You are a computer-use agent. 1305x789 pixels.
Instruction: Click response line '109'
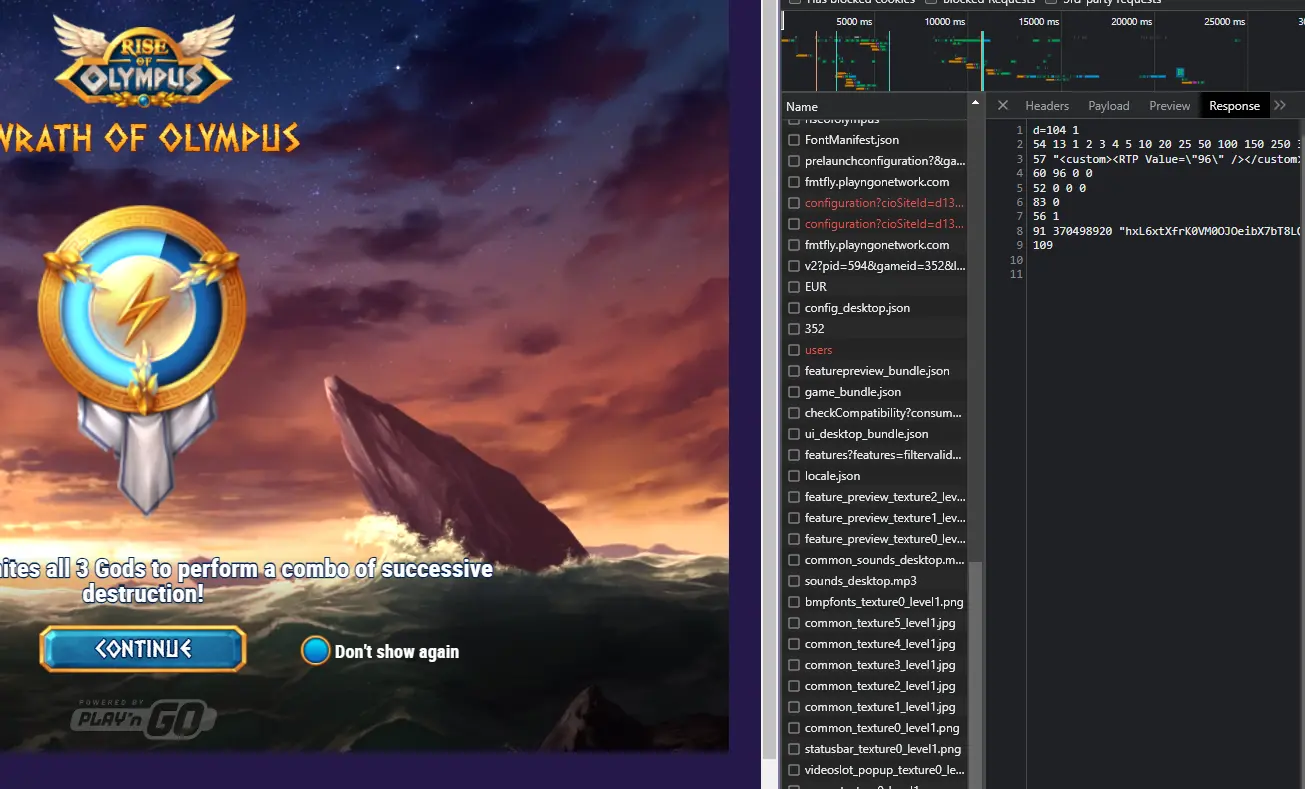(x=1043, y=245)
